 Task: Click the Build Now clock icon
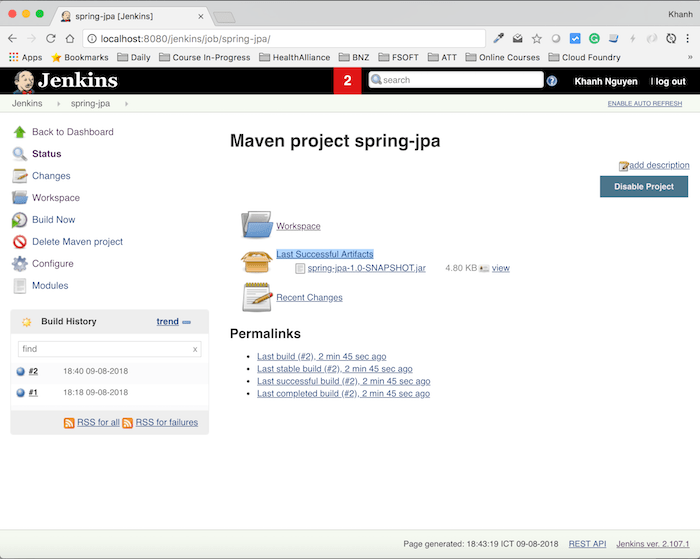[19, 220]
